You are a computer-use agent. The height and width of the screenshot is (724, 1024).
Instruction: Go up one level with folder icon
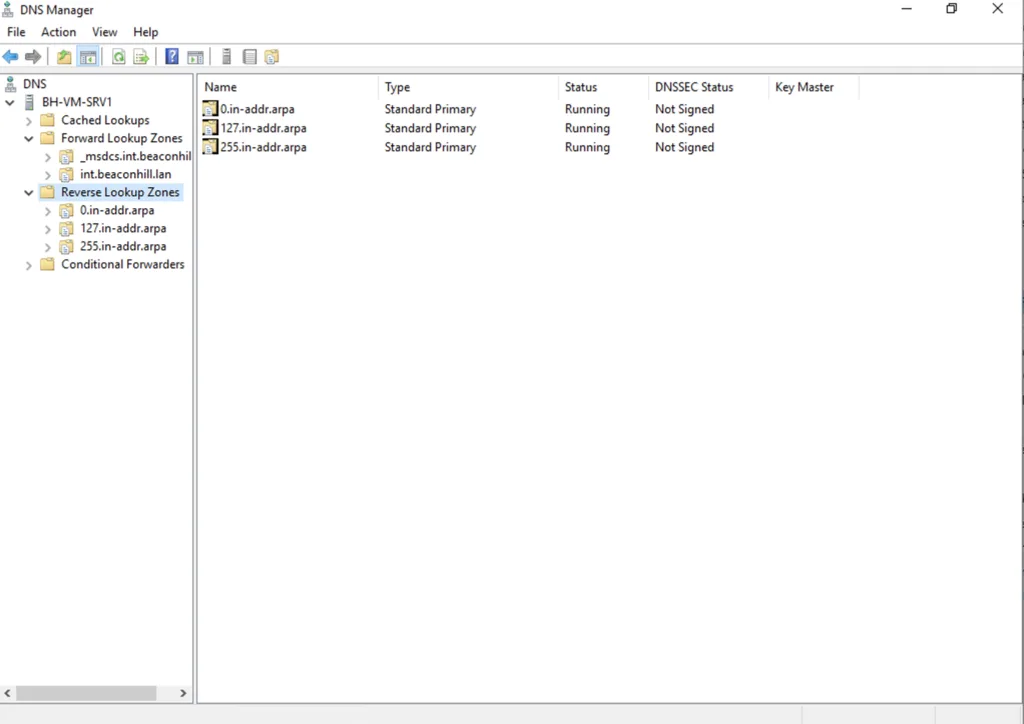click(x=64, y=57)
